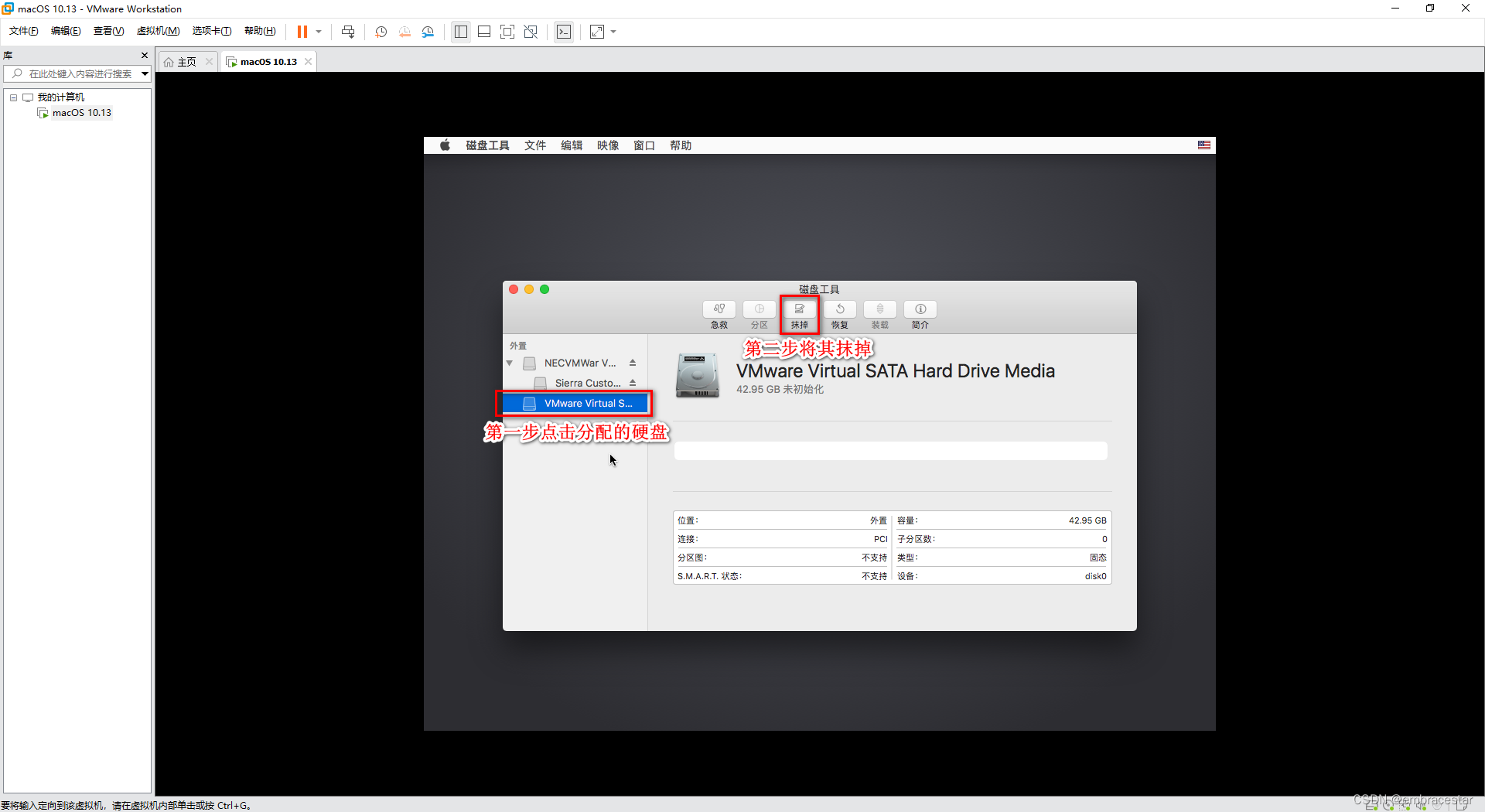Enter full screen mode icon
This screenshot has height=812, width=1485.
(507, 32)
